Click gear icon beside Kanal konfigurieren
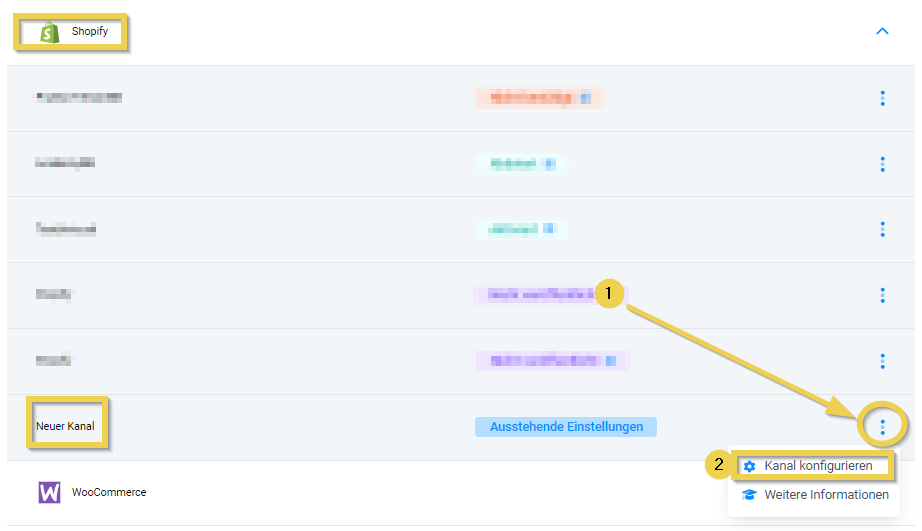The width and height of the screenshot is (922, 531). click(x=750, y=466)
